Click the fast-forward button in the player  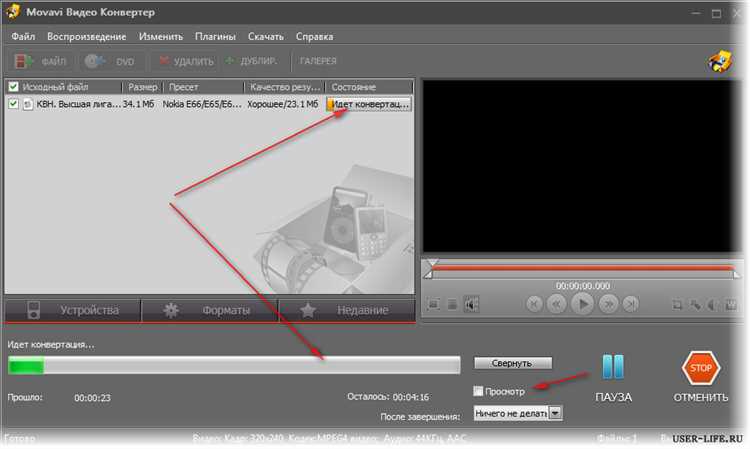(x=608, y=304)
